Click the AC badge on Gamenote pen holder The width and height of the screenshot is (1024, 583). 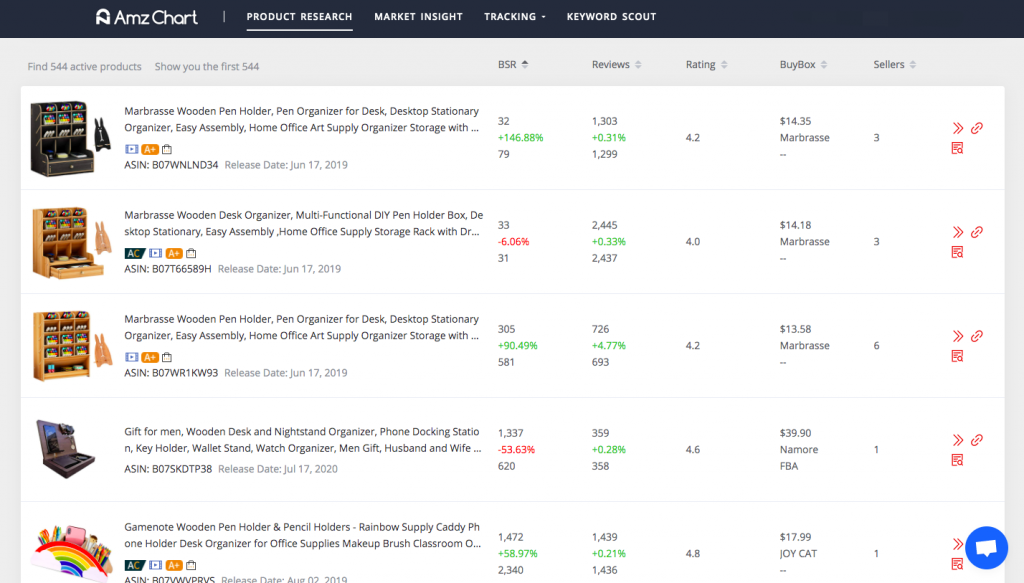coord(134,565)
